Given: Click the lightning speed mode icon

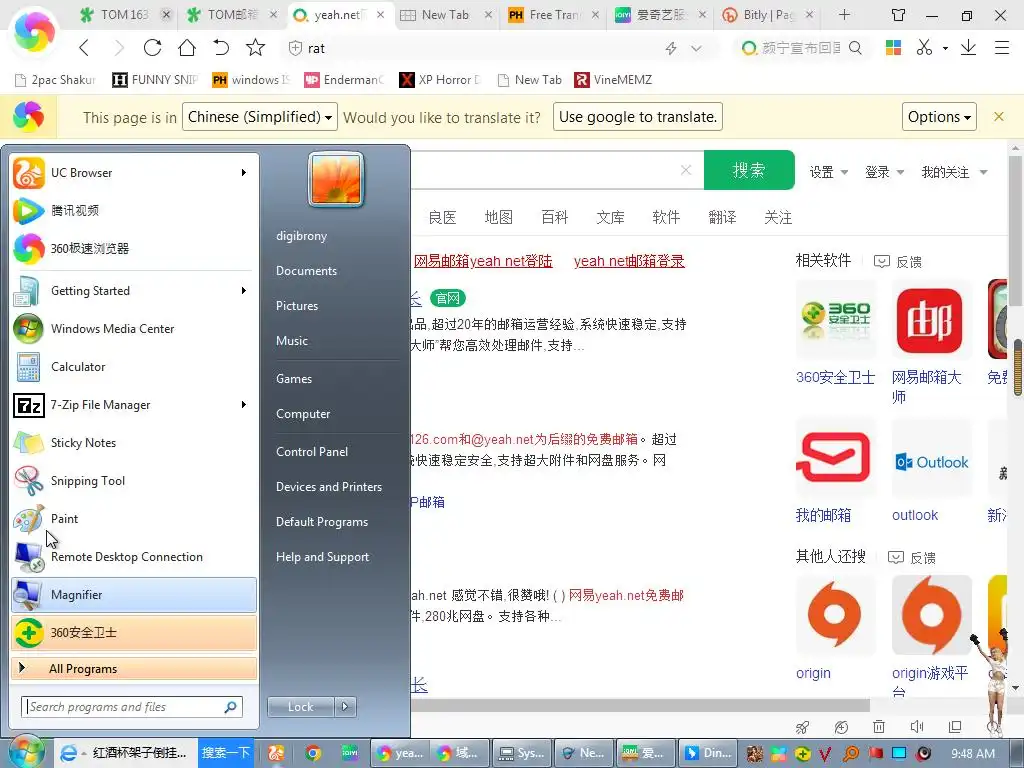Looking at the screenshot, I should click(671, 48).
